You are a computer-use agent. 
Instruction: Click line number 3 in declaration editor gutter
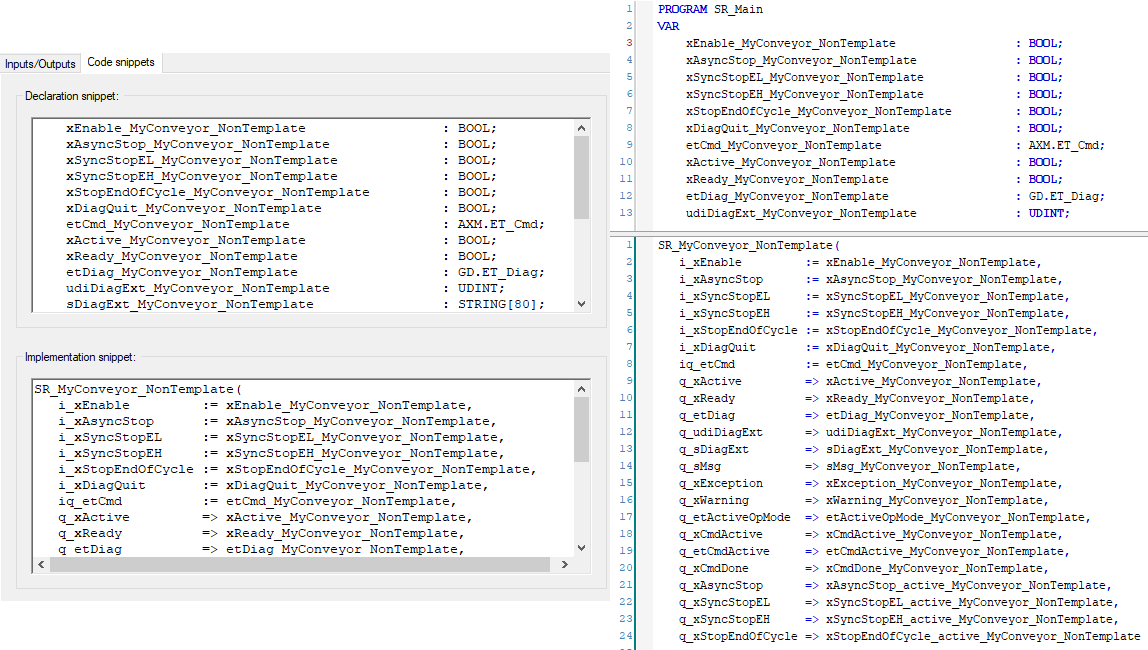coord(629,43)
